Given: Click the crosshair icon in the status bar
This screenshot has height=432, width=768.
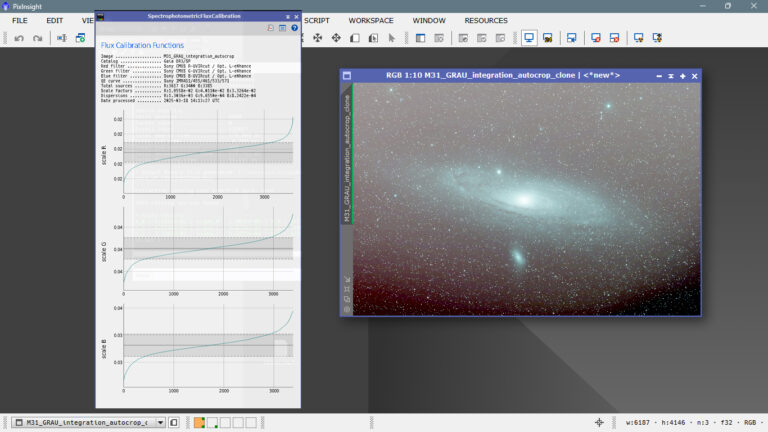Looking at the screenshot, I should tap(599, 422).
